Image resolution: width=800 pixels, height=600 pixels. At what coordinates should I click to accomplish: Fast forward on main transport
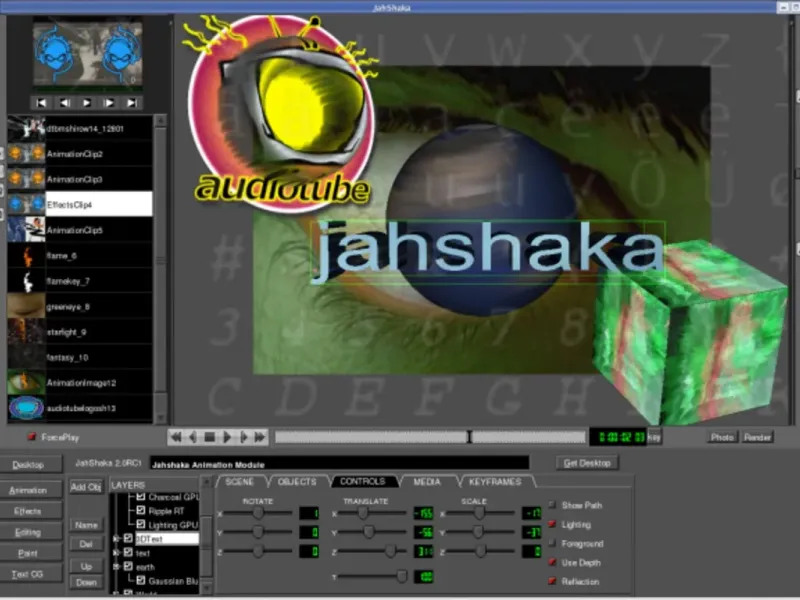(260, 437)
